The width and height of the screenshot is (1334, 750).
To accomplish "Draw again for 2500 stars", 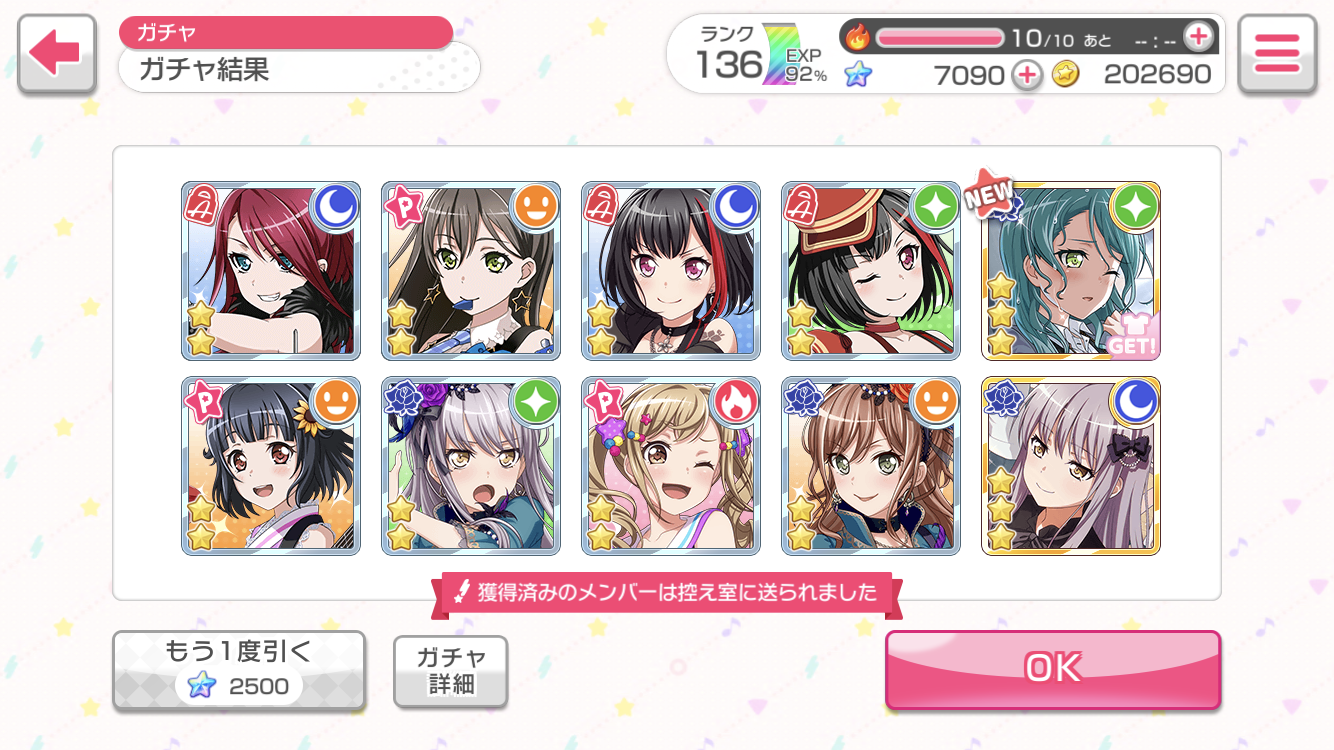I will point(238,670).
